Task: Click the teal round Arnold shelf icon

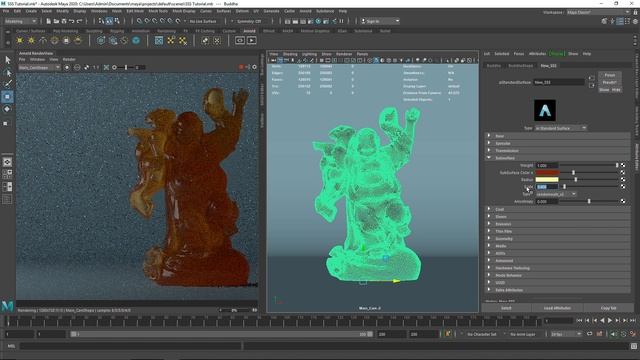Action: click(x=136, y=40)
